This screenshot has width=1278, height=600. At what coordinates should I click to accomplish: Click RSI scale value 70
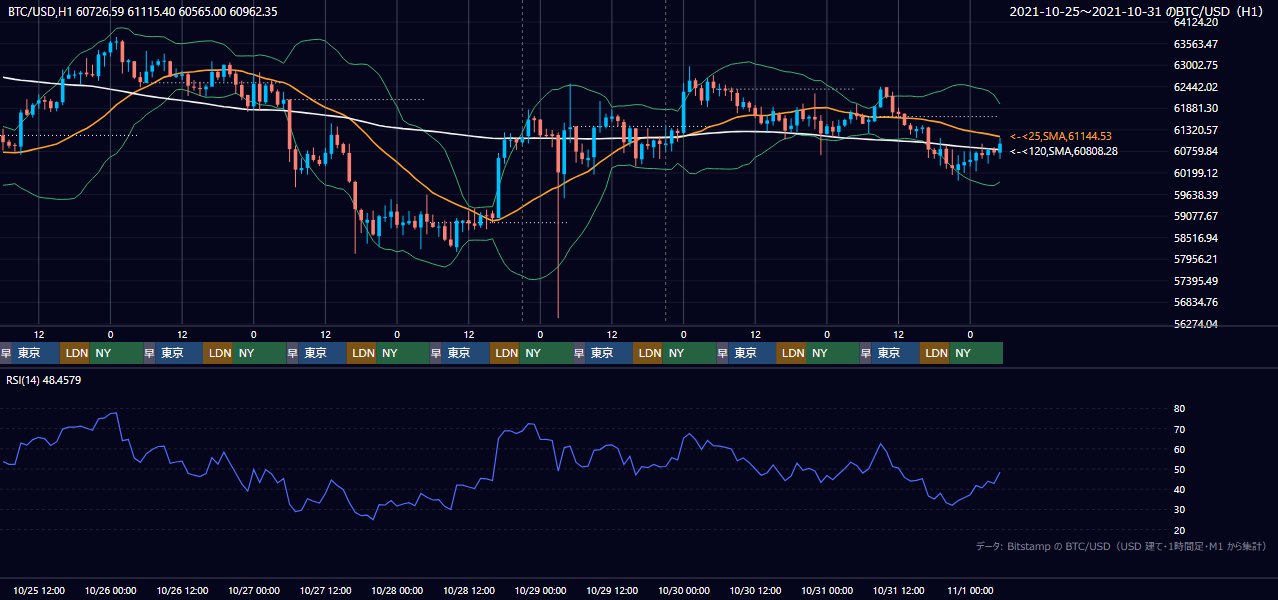[x=1180, y=429]
